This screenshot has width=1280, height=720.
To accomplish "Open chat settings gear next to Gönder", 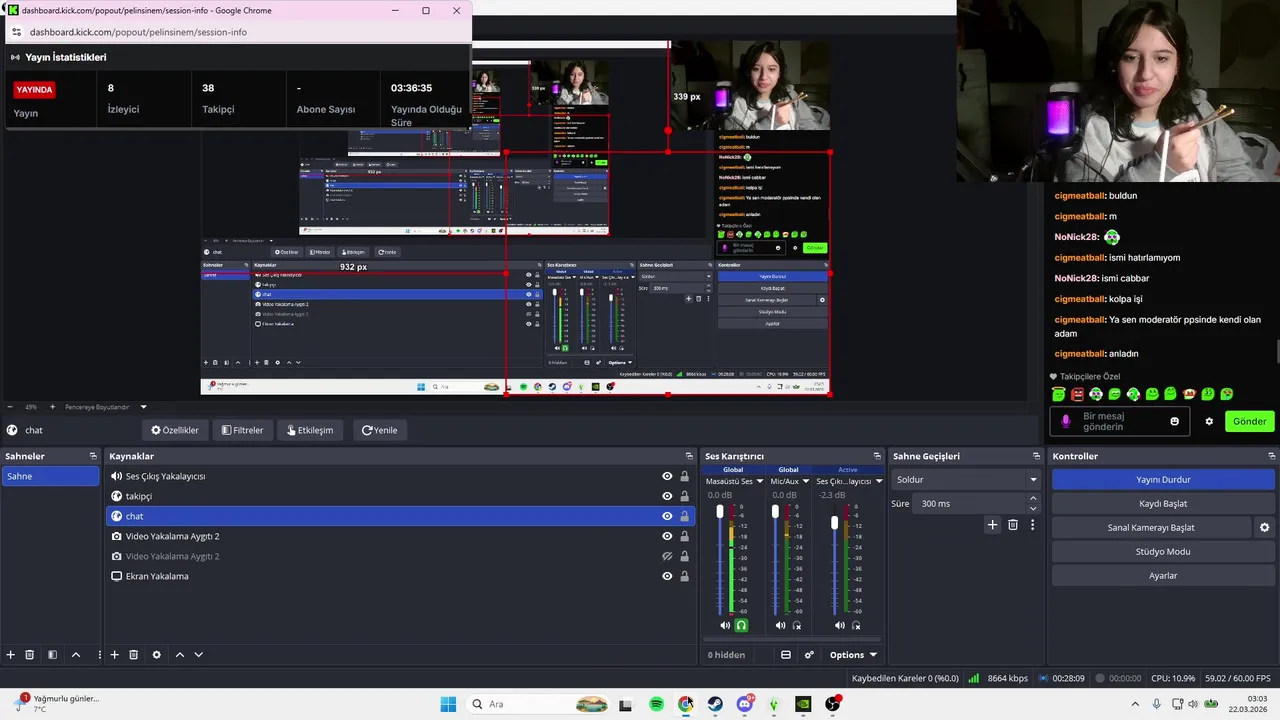I will (x=1209, y=421).
